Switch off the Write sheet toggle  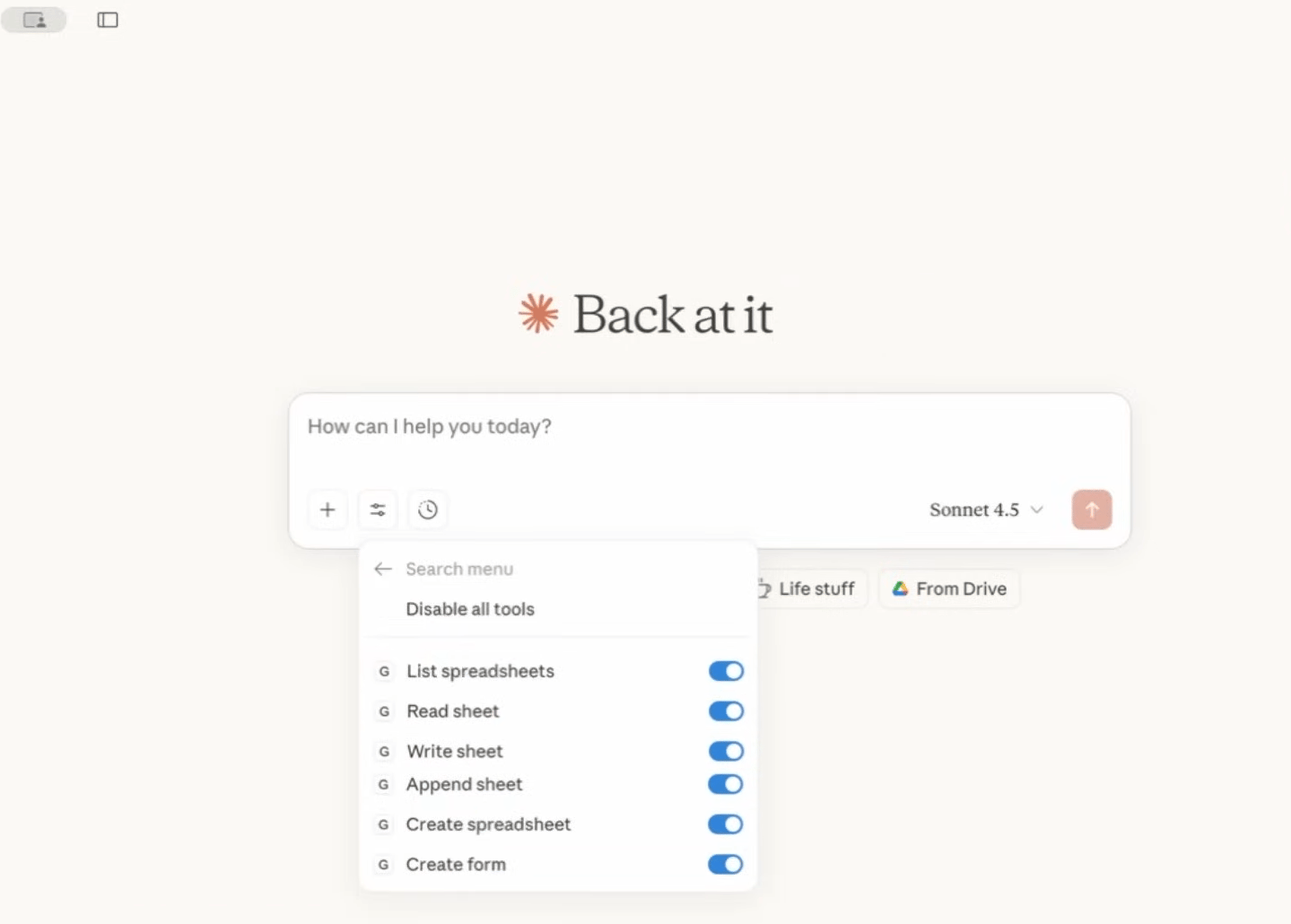726,751
